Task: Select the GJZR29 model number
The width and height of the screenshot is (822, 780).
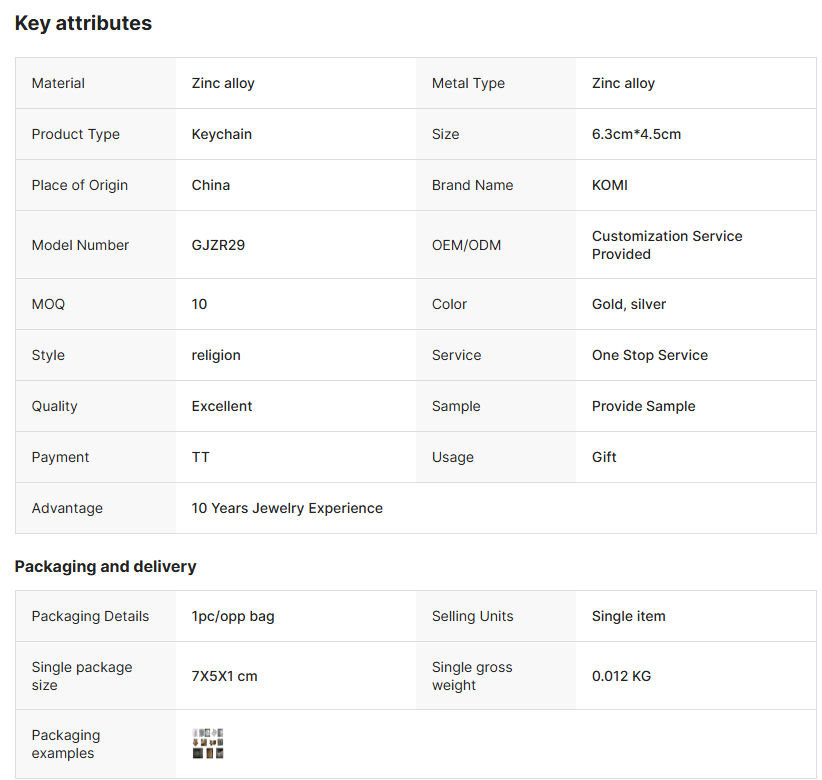Action: (218, 245)
